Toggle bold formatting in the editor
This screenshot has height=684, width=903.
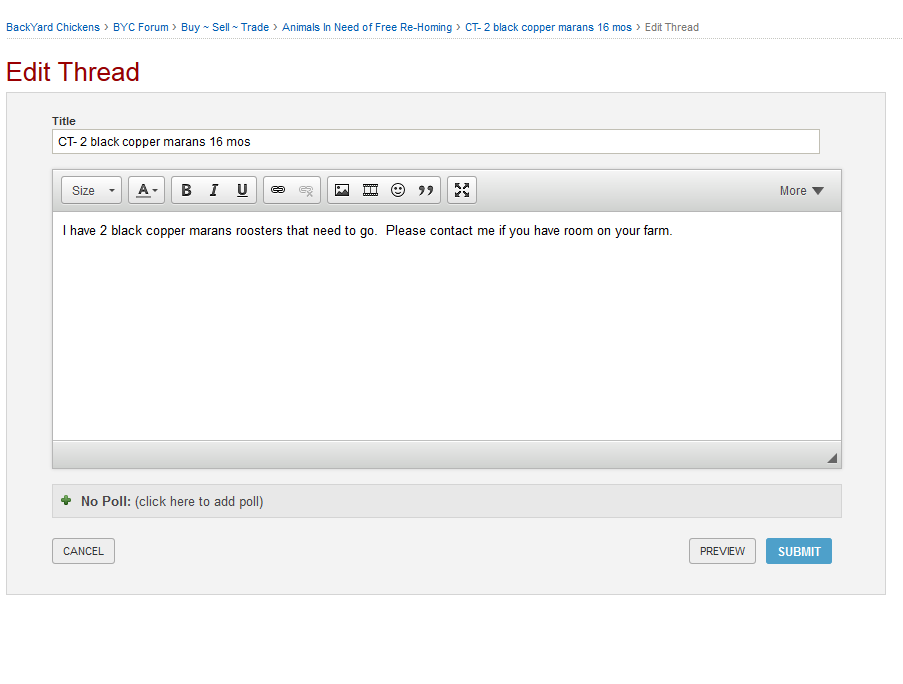tap(186, 190)
